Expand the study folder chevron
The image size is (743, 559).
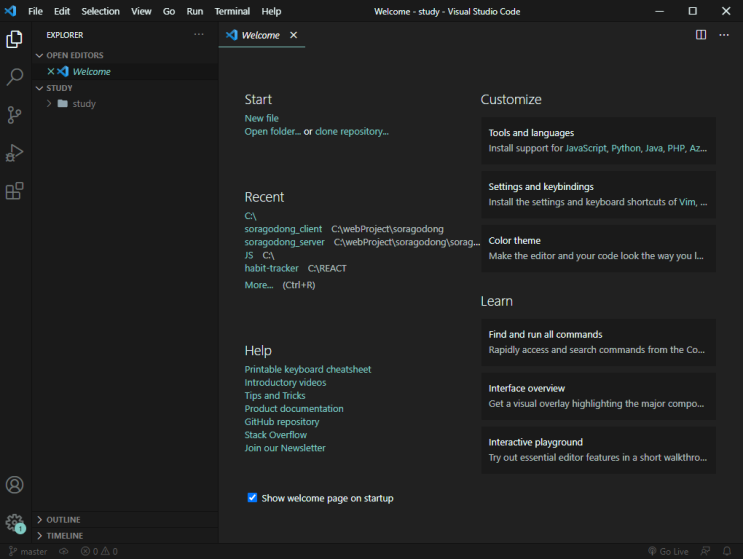49,103
